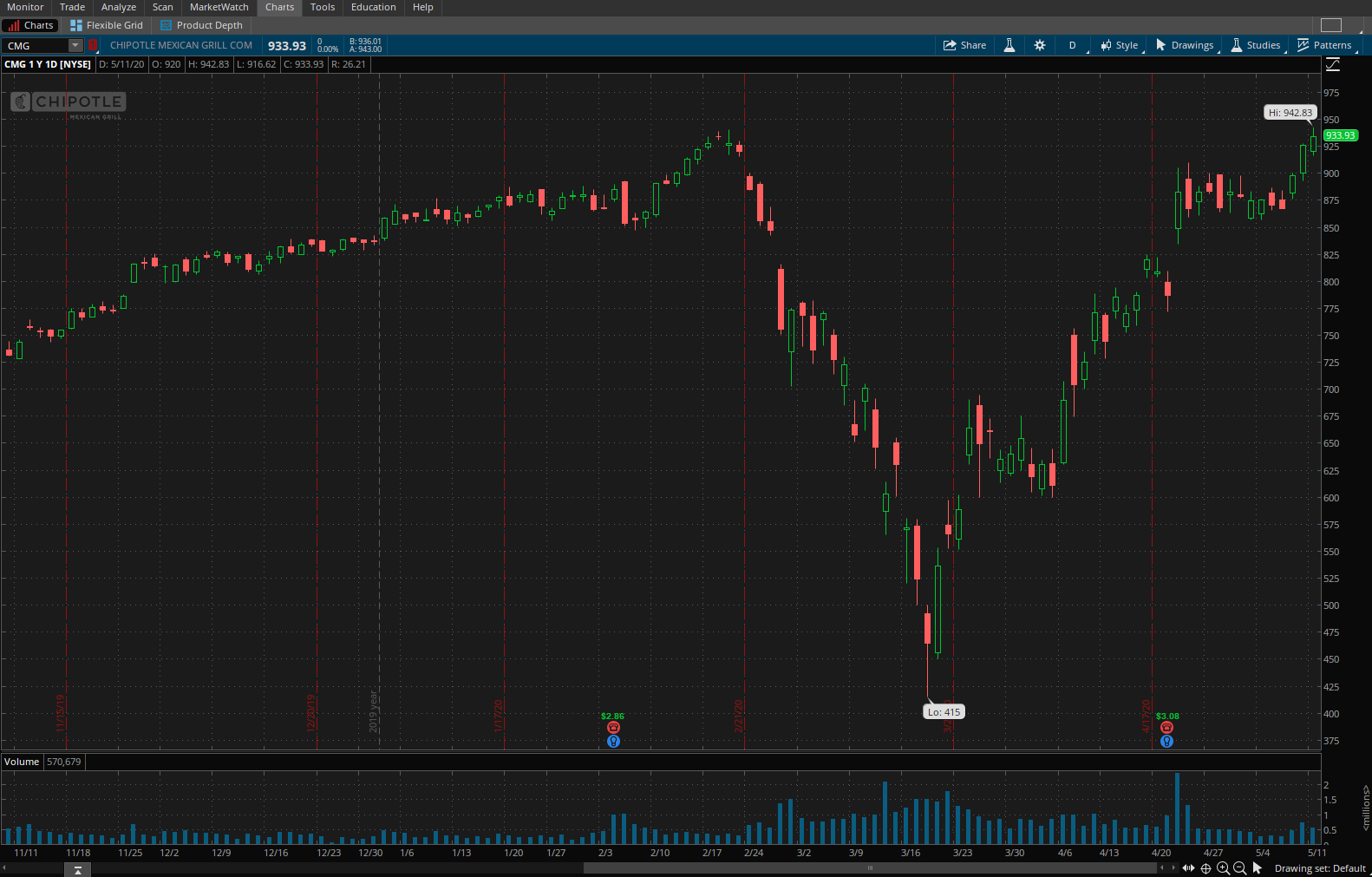Open the Analyze tab
The image size is (1372, 877).
coord(119,7)
